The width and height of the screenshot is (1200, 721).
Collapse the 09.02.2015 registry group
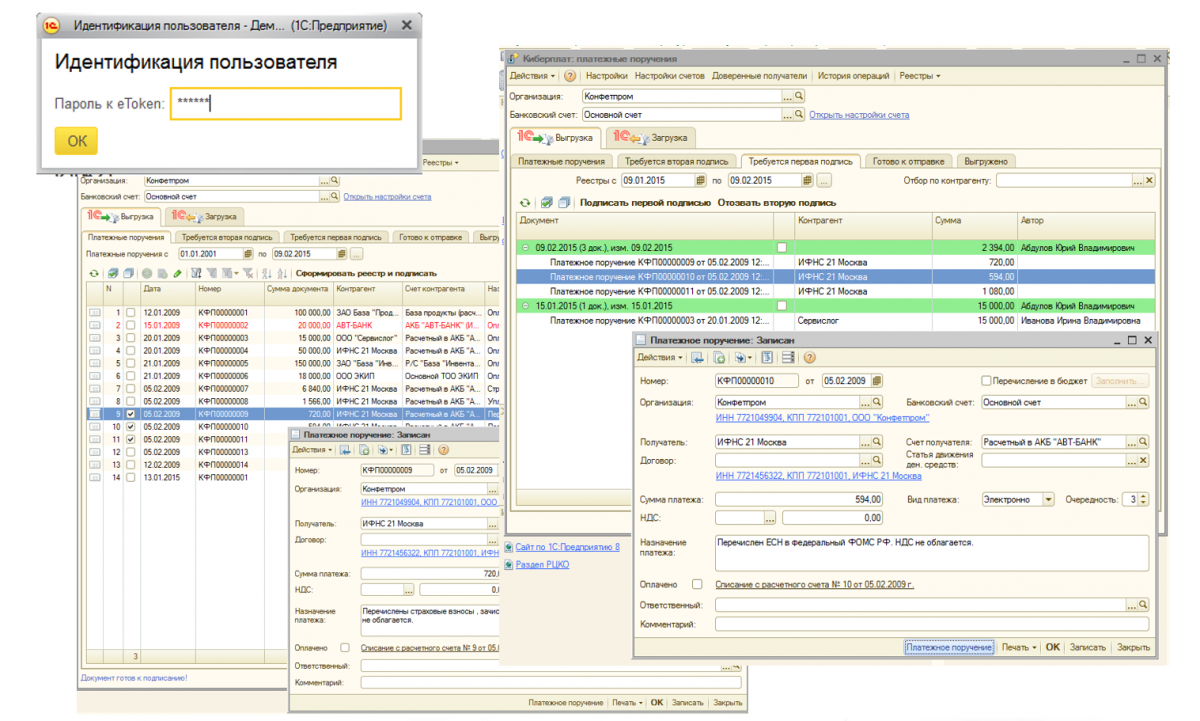(526, 247)
